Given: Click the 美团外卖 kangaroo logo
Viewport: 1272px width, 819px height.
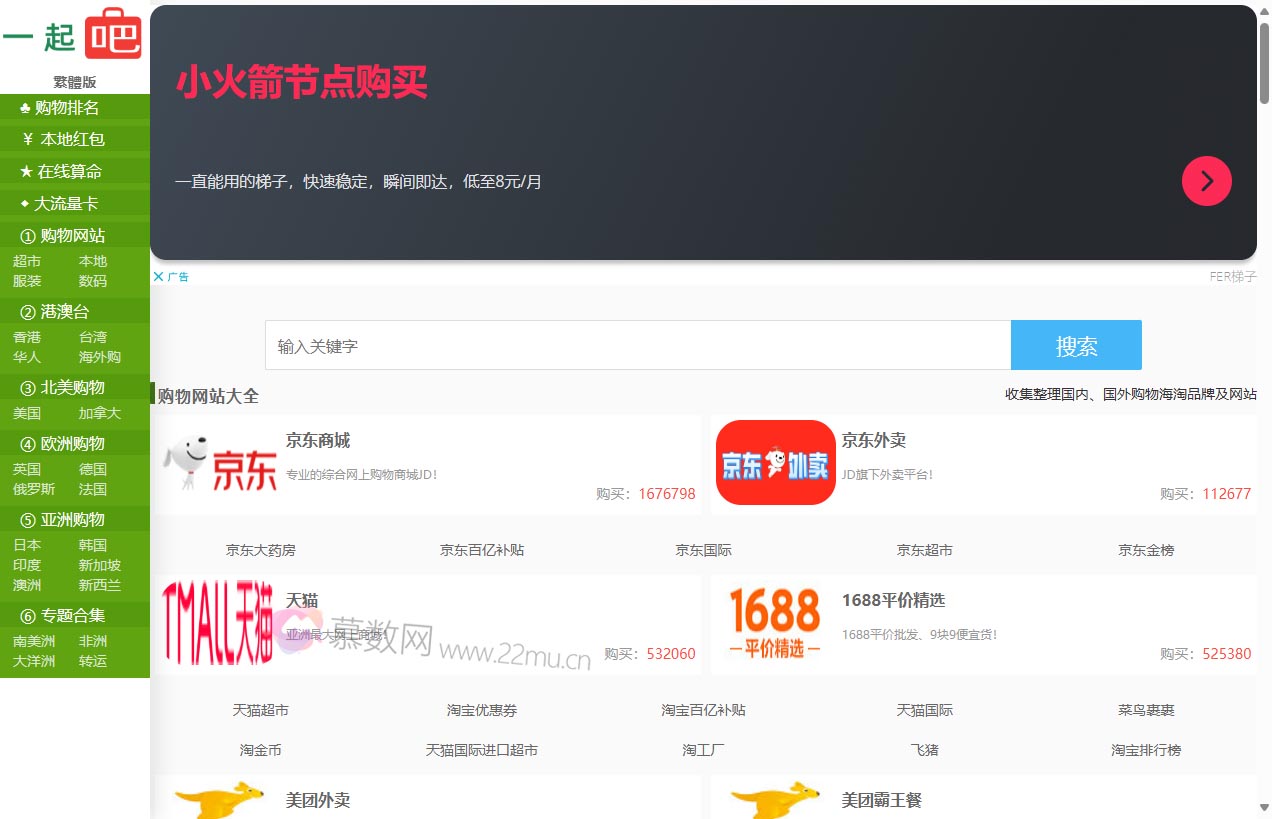Looking at the screenshot, I should tap(218, 797).
